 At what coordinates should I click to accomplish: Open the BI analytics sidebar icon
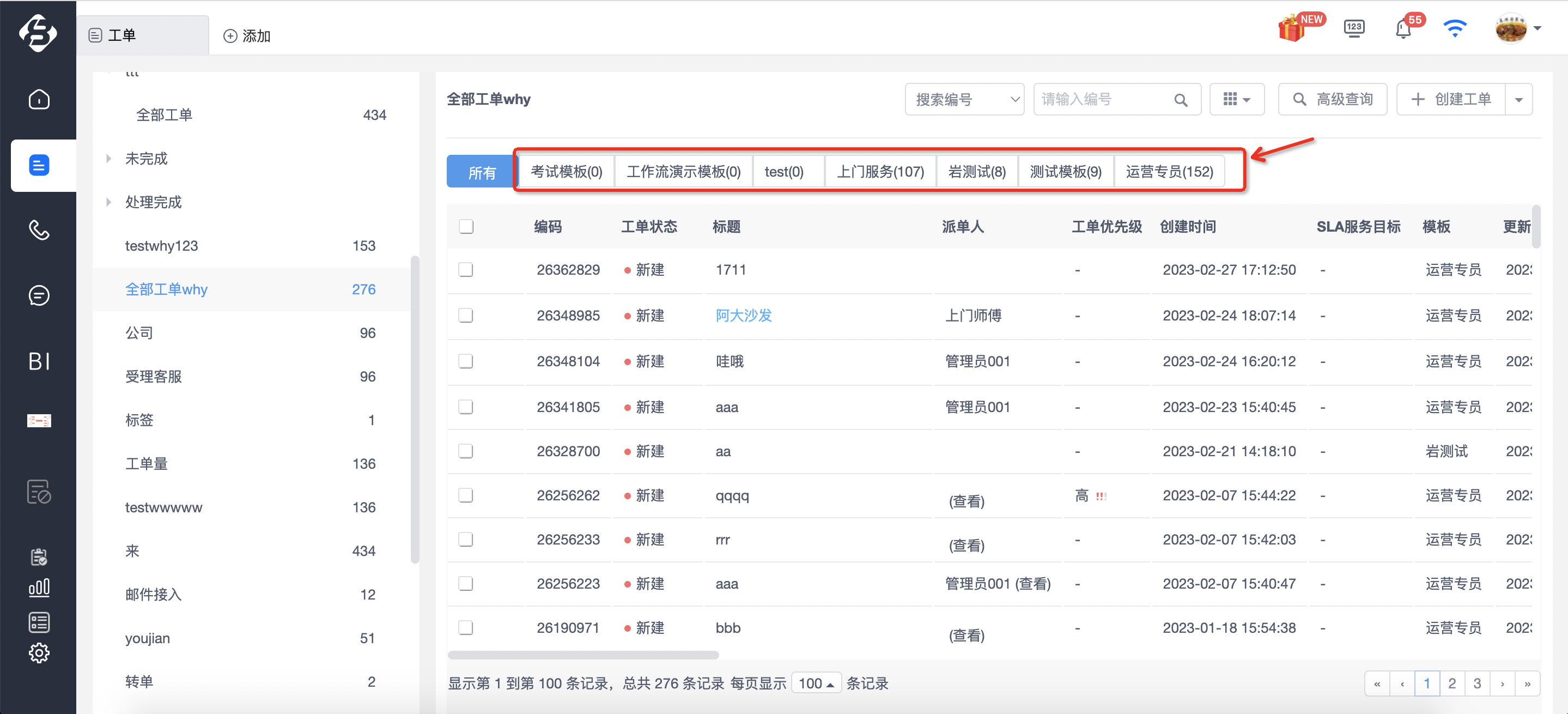coord(39,361)
